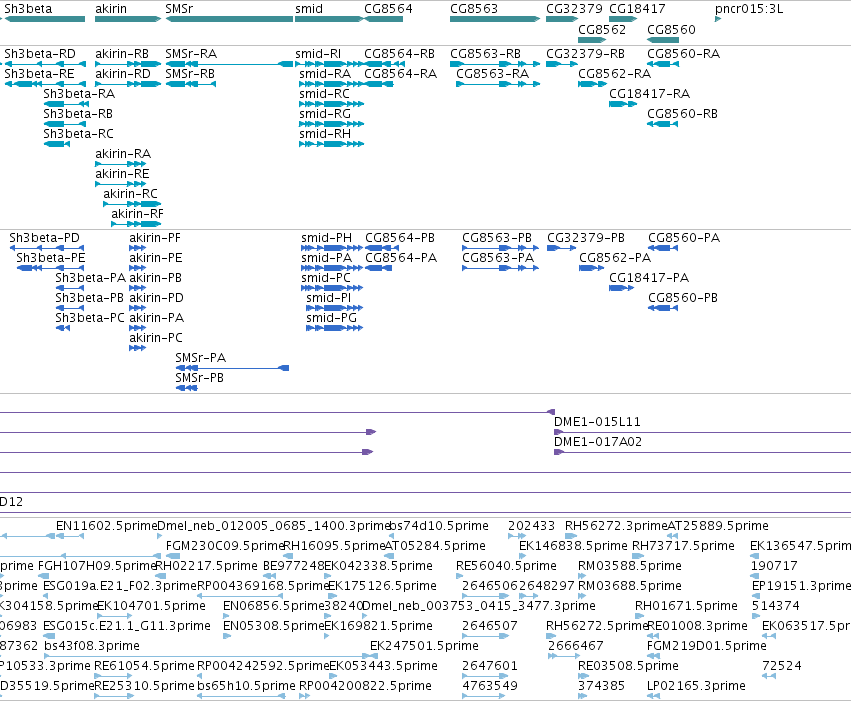The width and height of the screenshot is (851, 701).
Task: Click protein Sh3beta-PC label
Action: 90,317
